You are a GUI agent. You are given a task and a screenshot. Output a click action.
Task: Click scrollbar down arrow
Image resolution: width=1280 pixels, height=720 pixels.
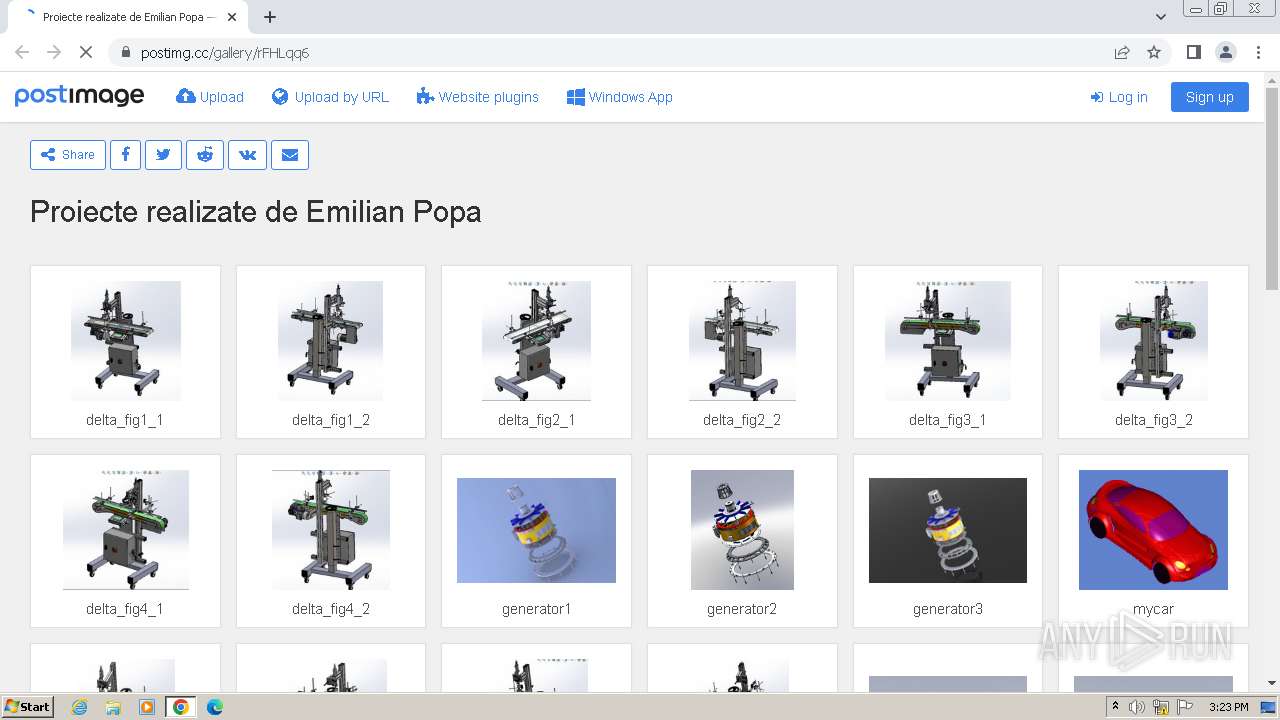1272,683
